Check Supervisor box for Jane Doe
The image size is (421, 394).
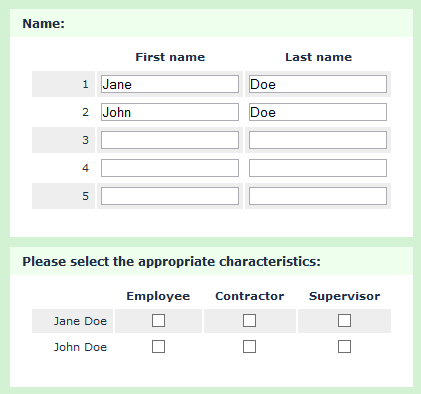point(344,321)
